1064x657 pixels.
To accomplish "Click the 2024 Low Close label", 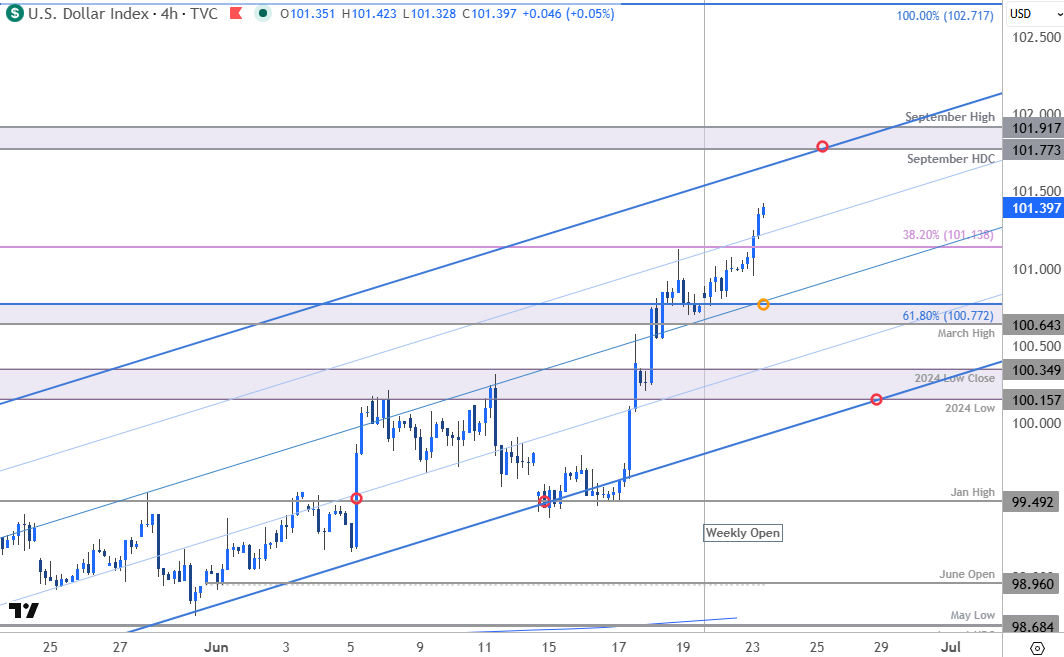I will point(955,378).
